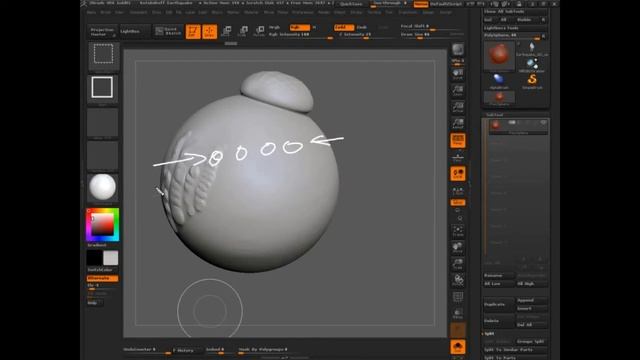The image size is (640, 360).
Task: Select the black secondary color swatch
Action: click(94, 258)
